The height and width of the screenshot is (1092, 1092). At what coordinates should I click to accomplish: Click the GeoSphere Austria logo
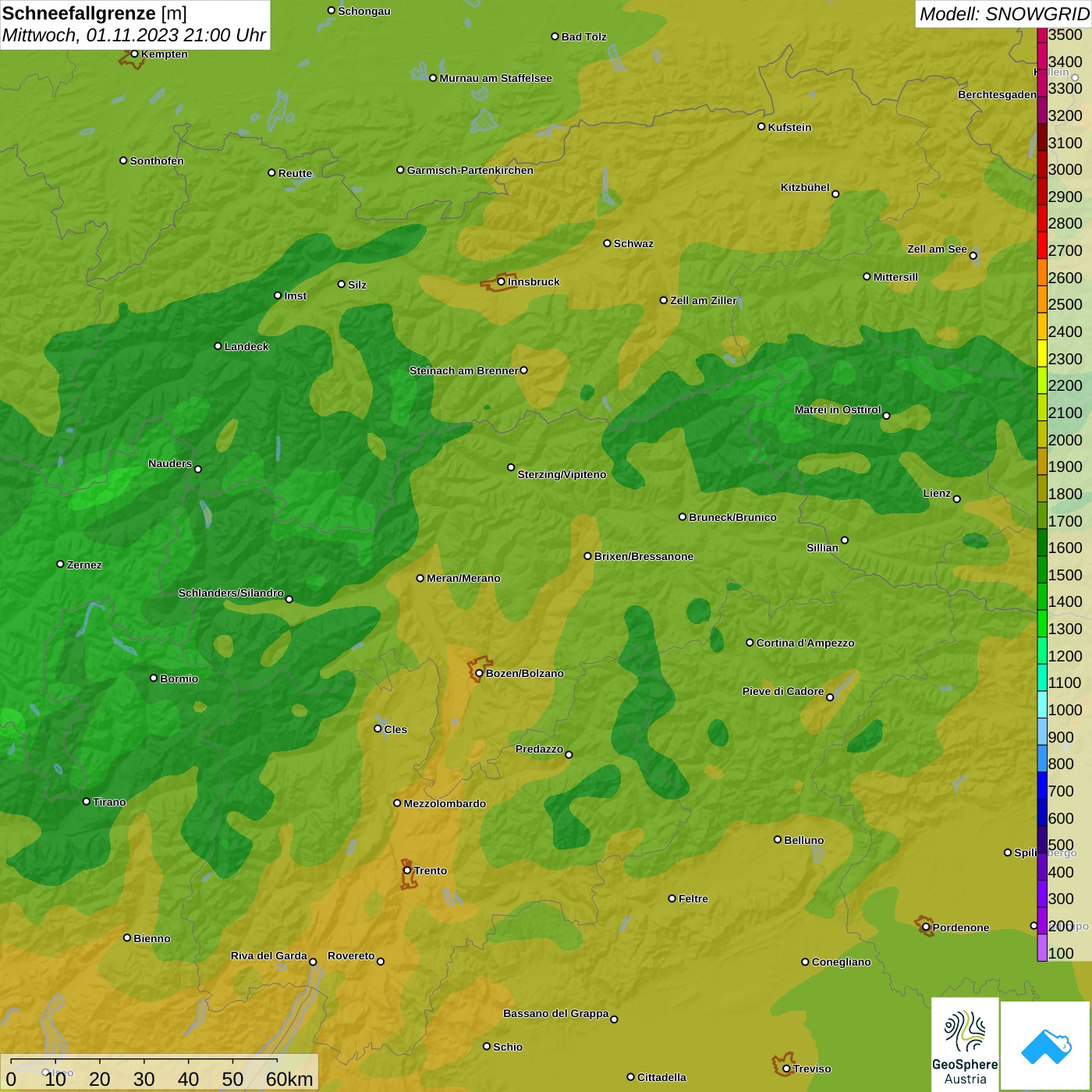pyautogui.click(x=965, y=1044)
